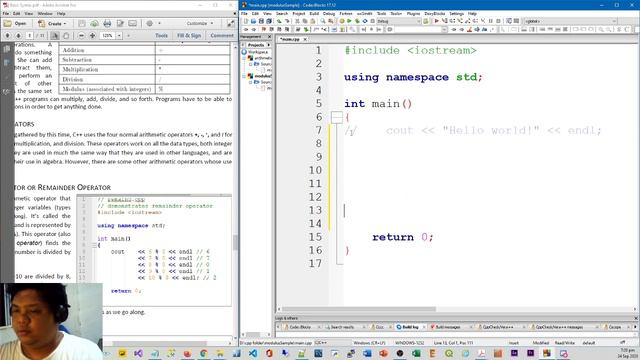The width and height of the screenshot is (640, 360).
Task: Open Microsoft Word from the taskbar
Action: point(367,353)
